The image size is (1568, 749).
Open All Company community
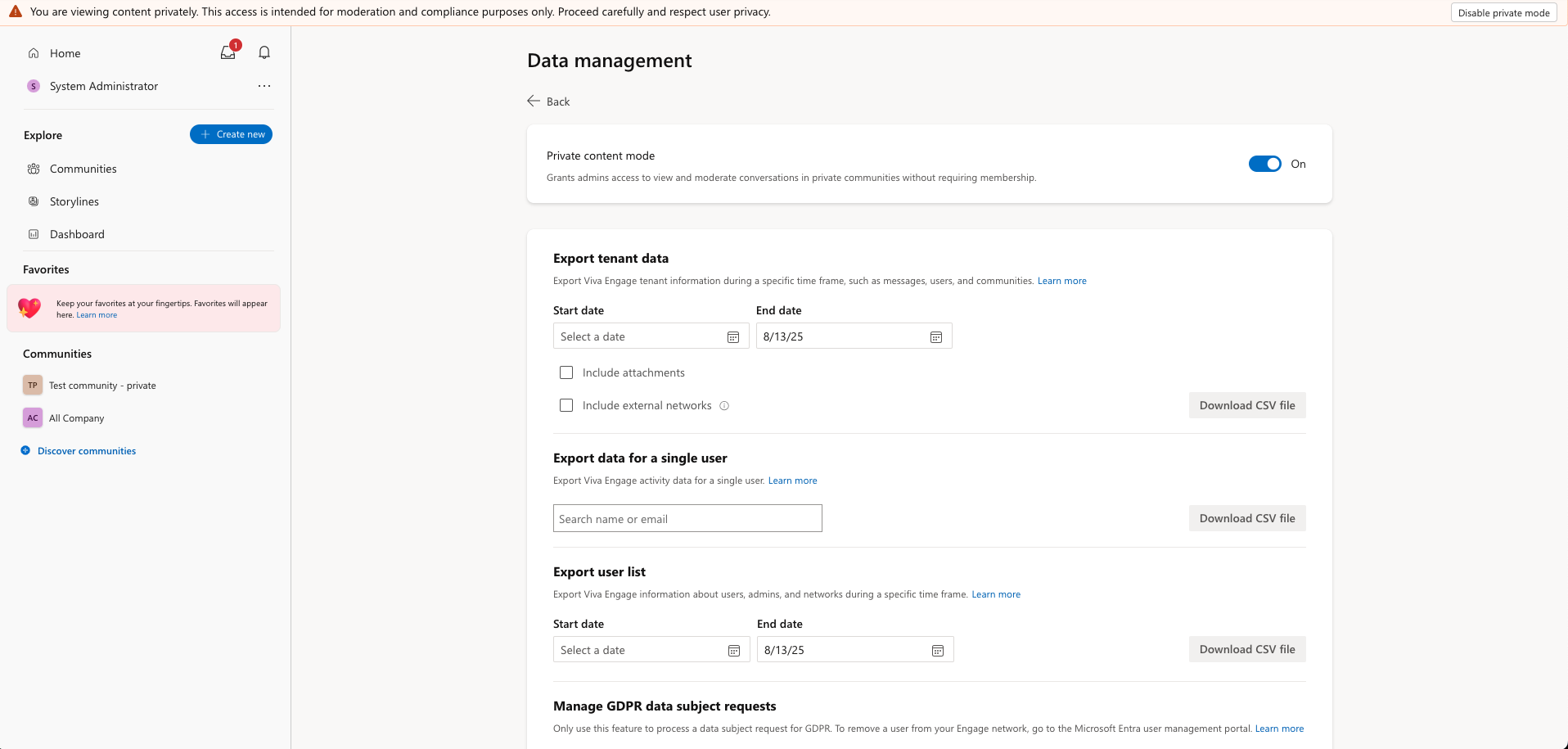77,418
